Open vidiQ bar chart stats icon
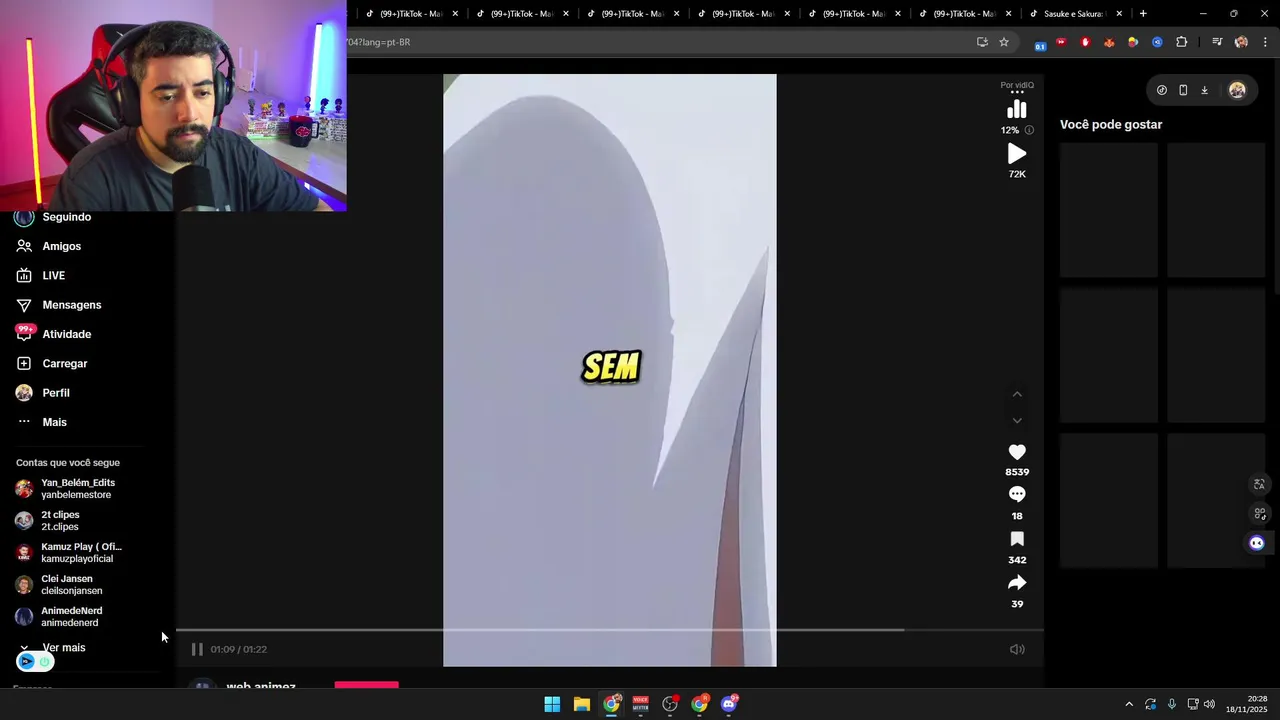 (x=1017, y=110)
